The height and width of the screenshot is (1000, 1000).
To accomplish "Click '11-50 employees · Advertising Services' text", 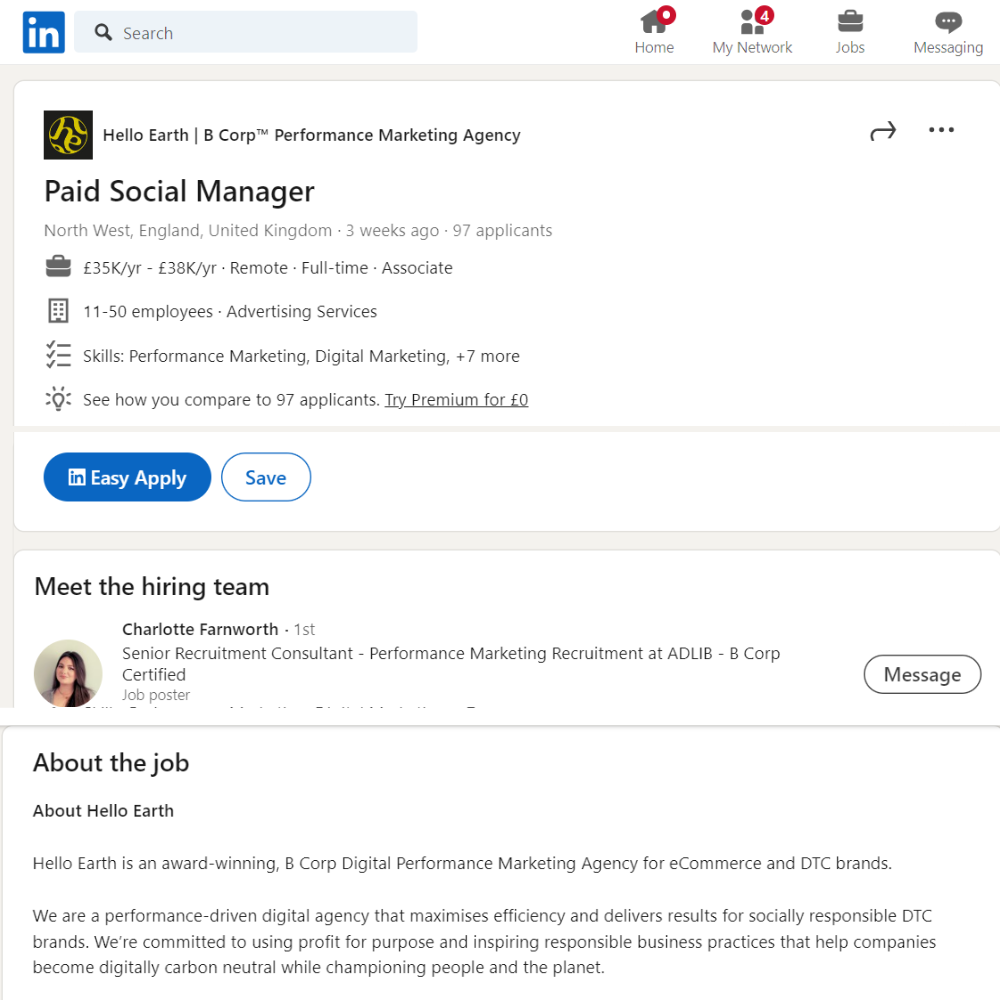I will 230,311.
